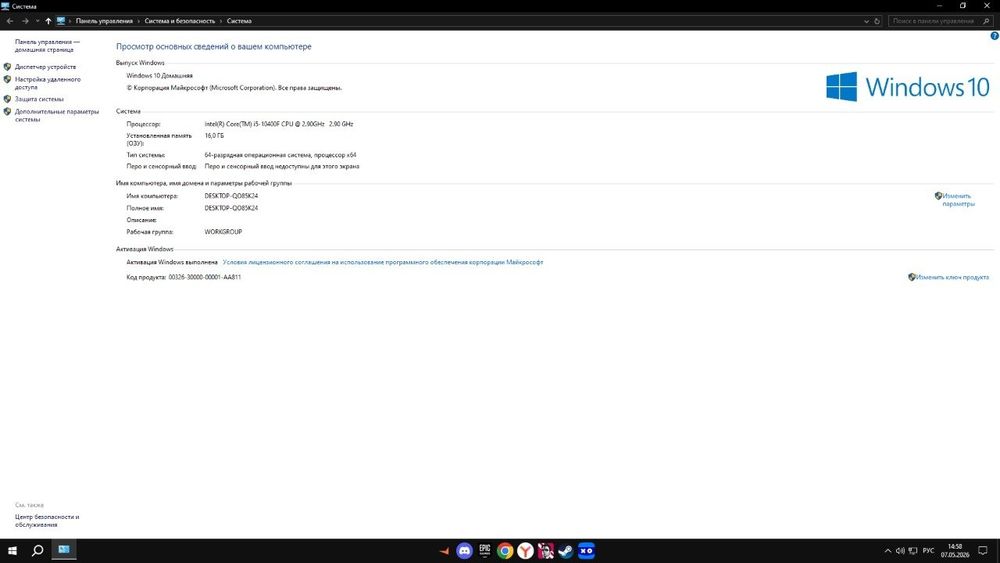Click shield icon beside "Диспетчер устройств"
1000x563 pixels.
click(8, 66)
